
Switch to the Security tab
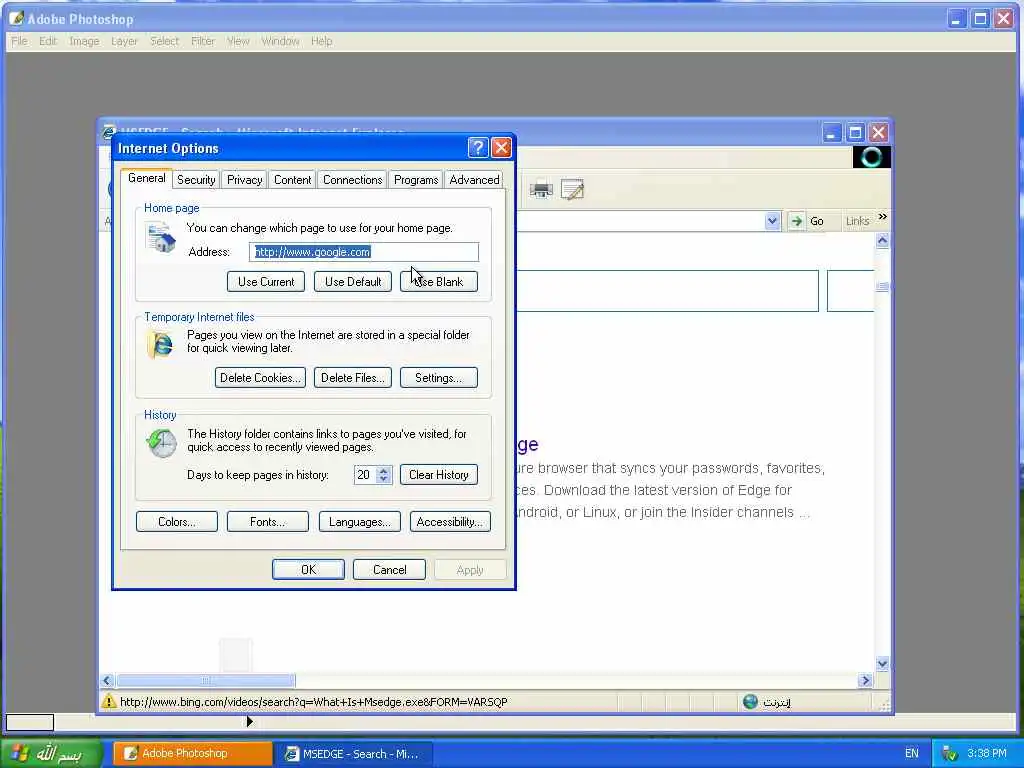tap(196, 180)
